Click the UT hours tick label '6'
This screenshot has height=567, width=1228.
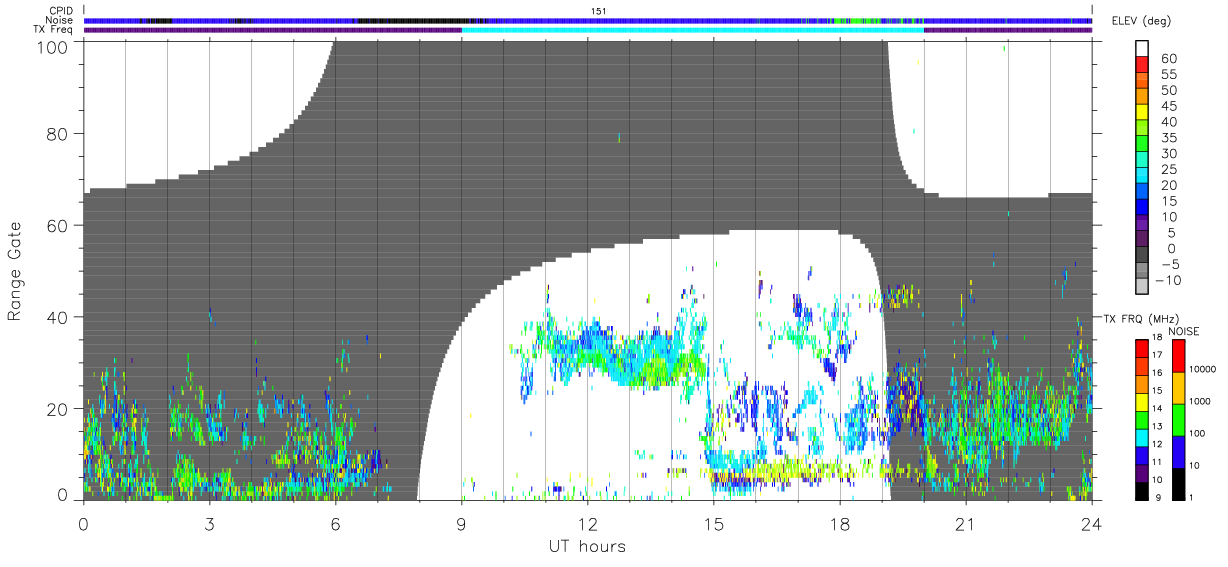click(x=335, y=524)
